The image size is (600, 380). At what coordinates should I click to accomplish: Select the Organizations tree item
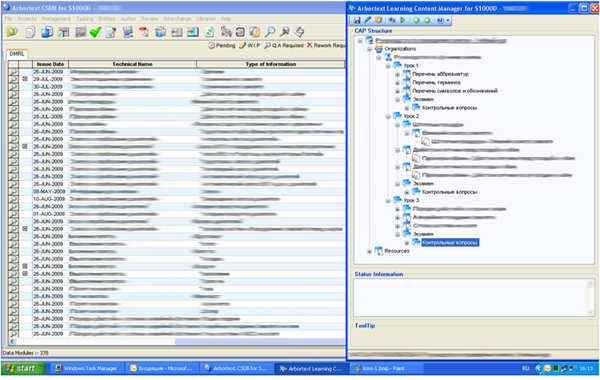400,49
